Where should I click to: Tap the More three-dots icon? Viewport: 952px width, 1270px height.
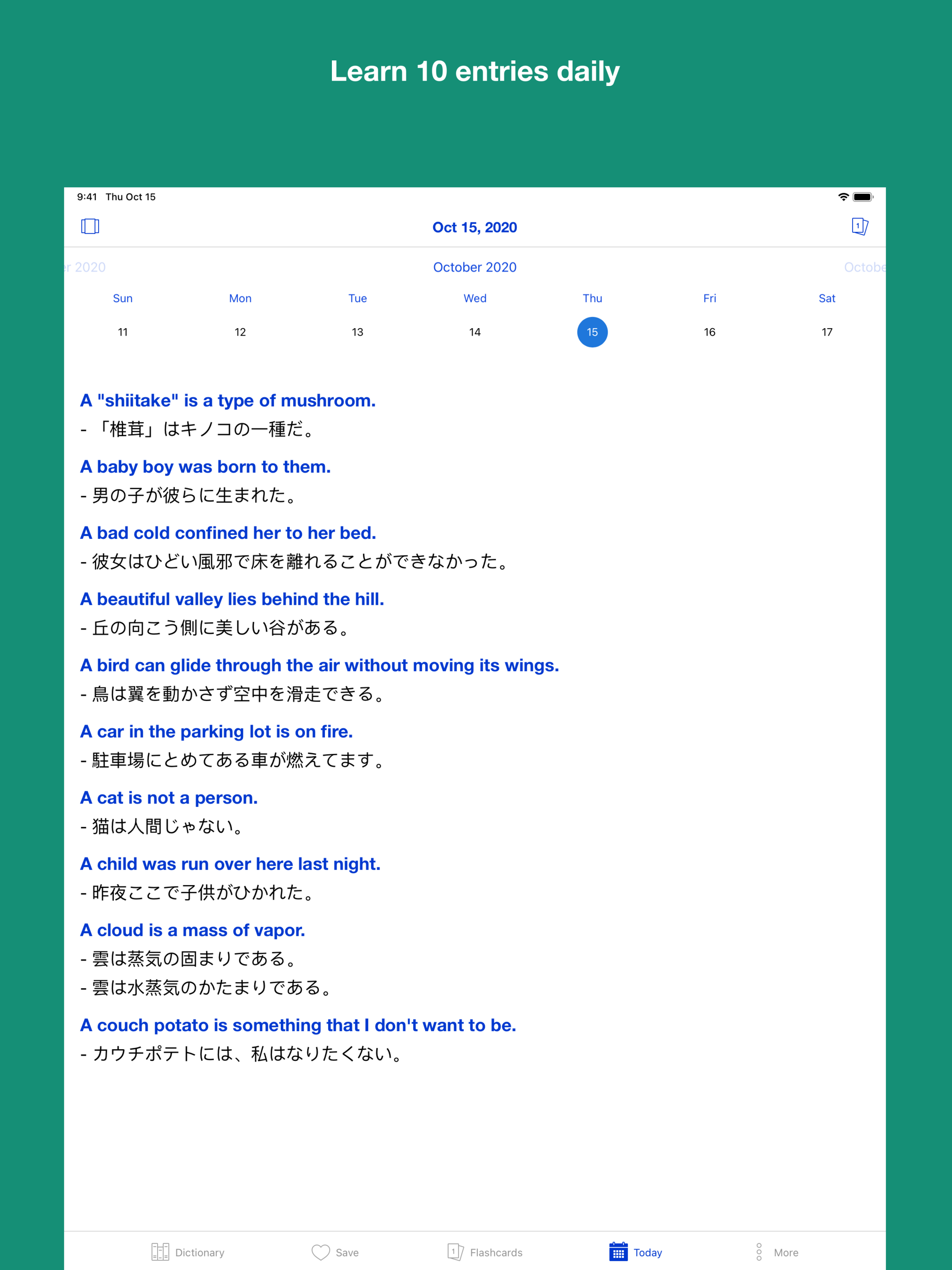click(x=759, y=1252)
